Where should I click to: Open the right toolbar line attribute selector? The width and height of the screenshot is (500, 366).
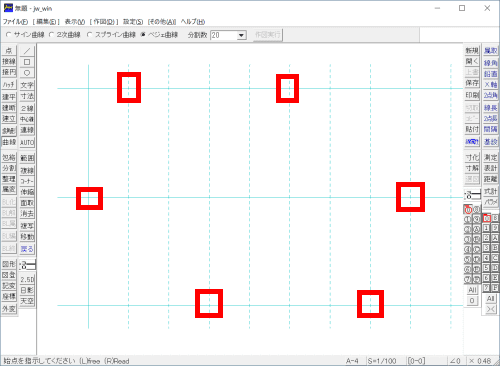pos(472,195)
